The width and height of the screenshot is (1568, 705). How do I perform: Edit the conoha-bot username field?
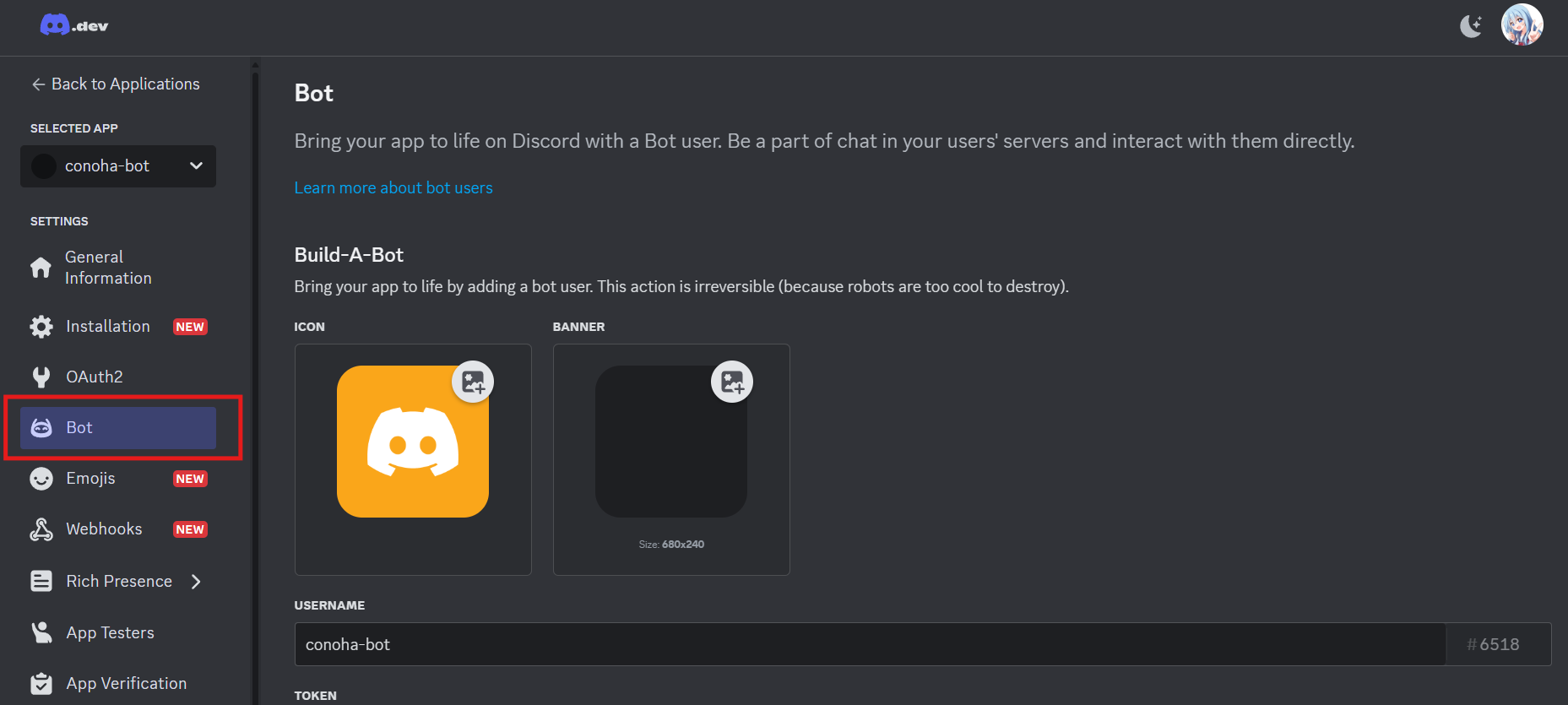[x=870, y=644]
